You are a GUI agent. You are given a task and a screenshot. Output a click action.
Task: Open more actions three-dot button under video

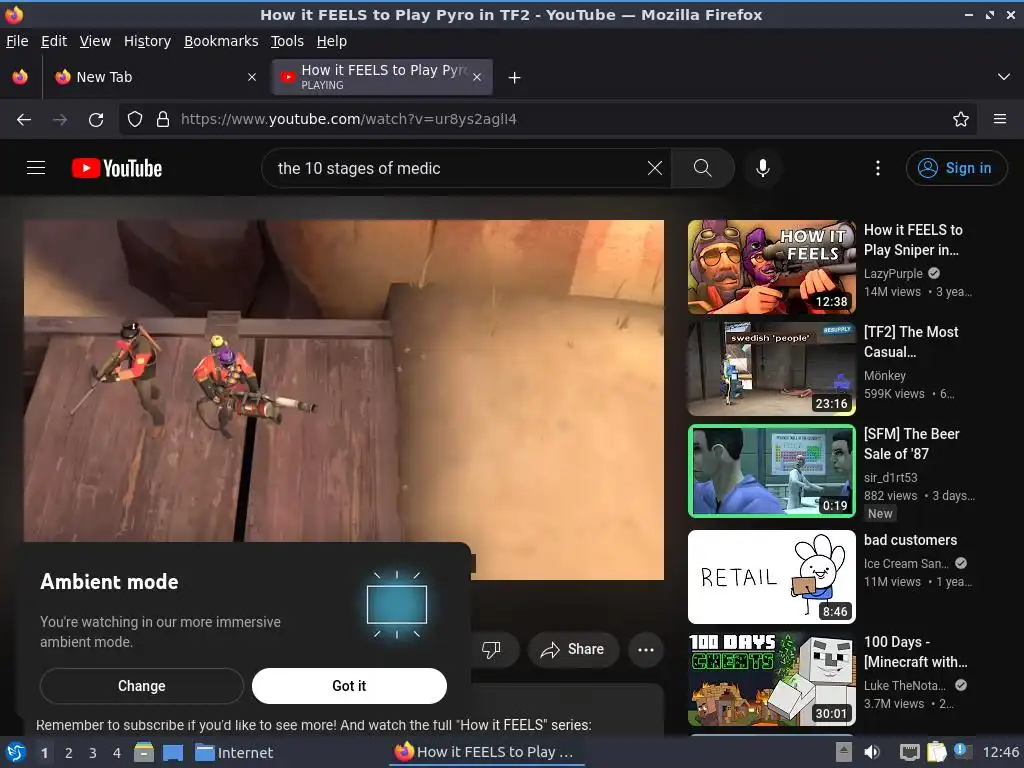646,649
